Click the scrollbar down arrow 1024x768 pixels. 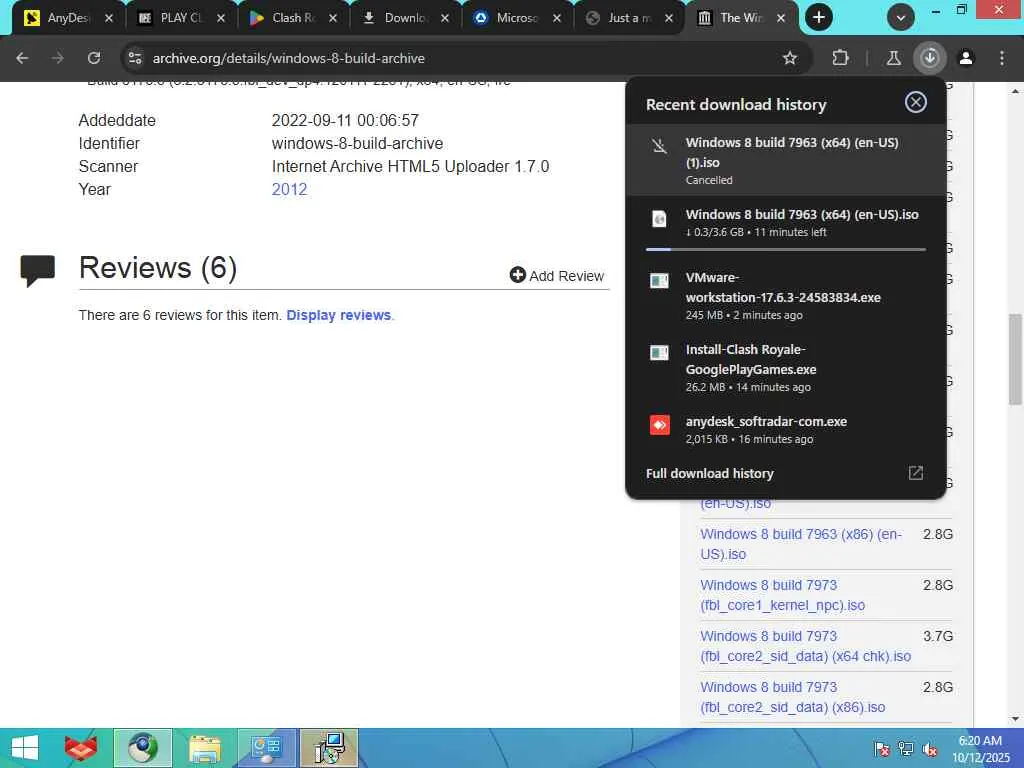point(1015,719)
